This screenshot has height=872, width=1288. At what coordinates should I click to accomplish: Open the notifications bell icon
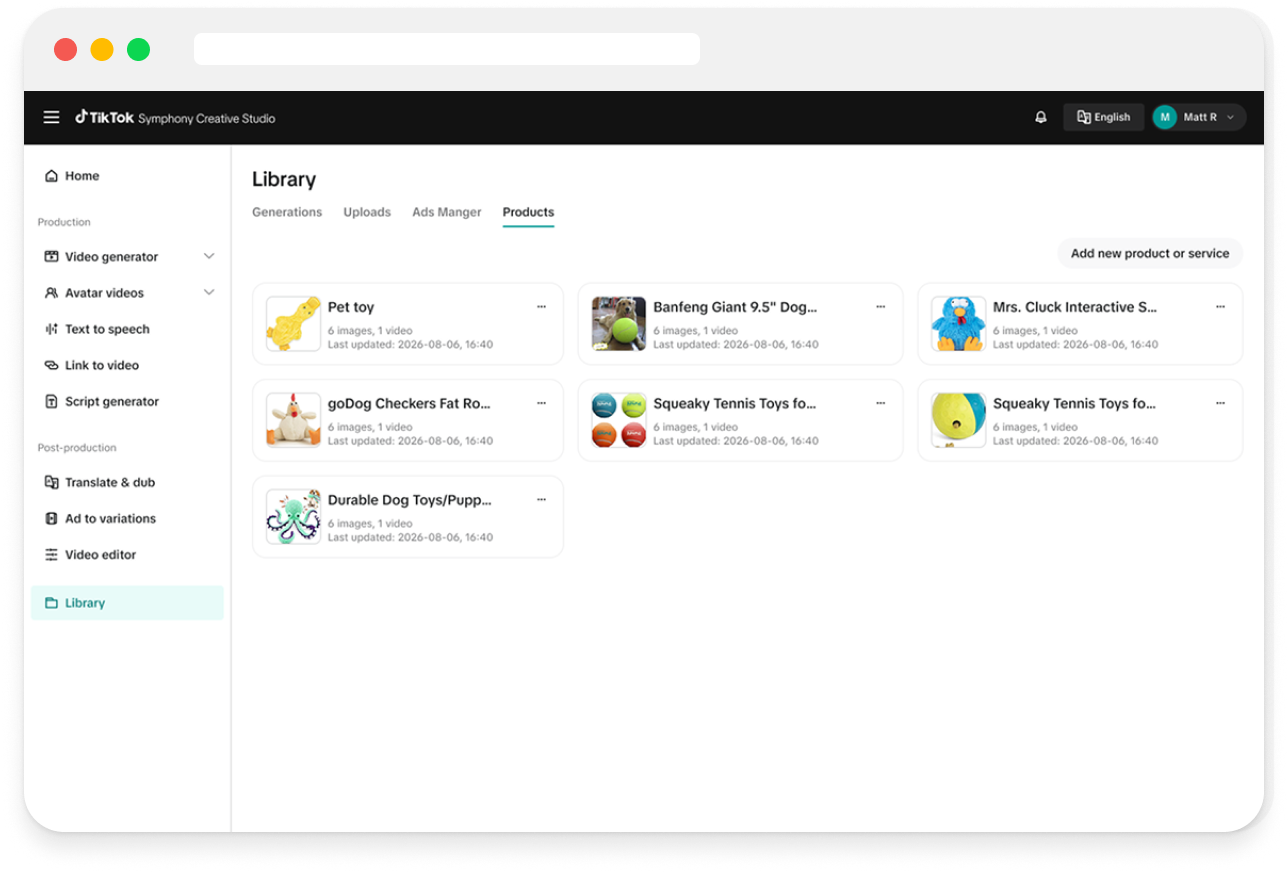(1041, 118)
